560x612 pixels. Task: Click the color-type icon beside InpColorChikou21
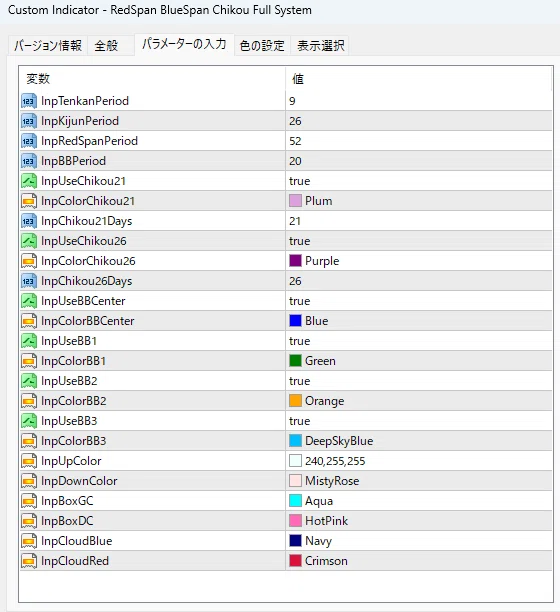(29, 201)
